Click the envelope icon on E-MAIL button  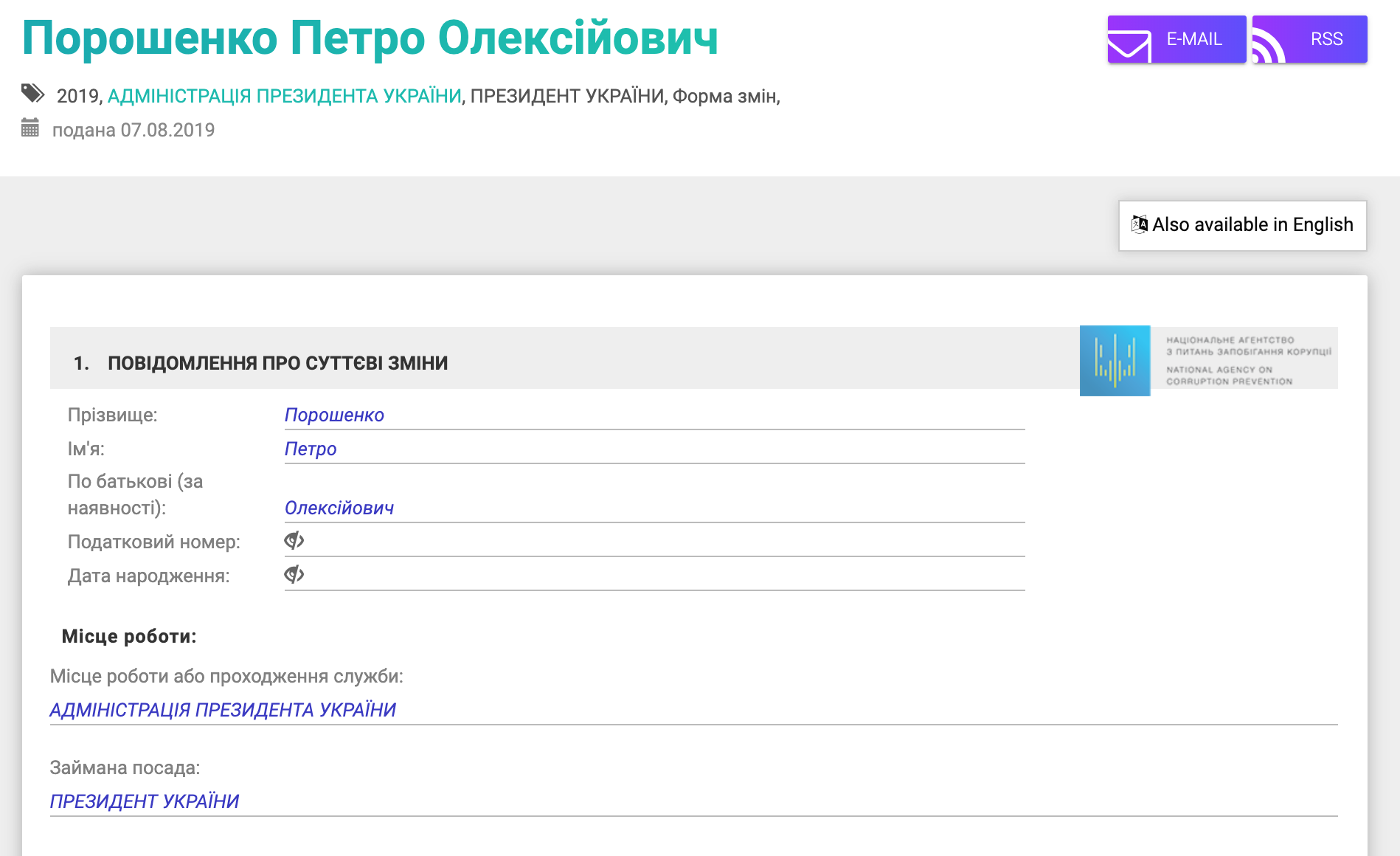click(1129, 46)
